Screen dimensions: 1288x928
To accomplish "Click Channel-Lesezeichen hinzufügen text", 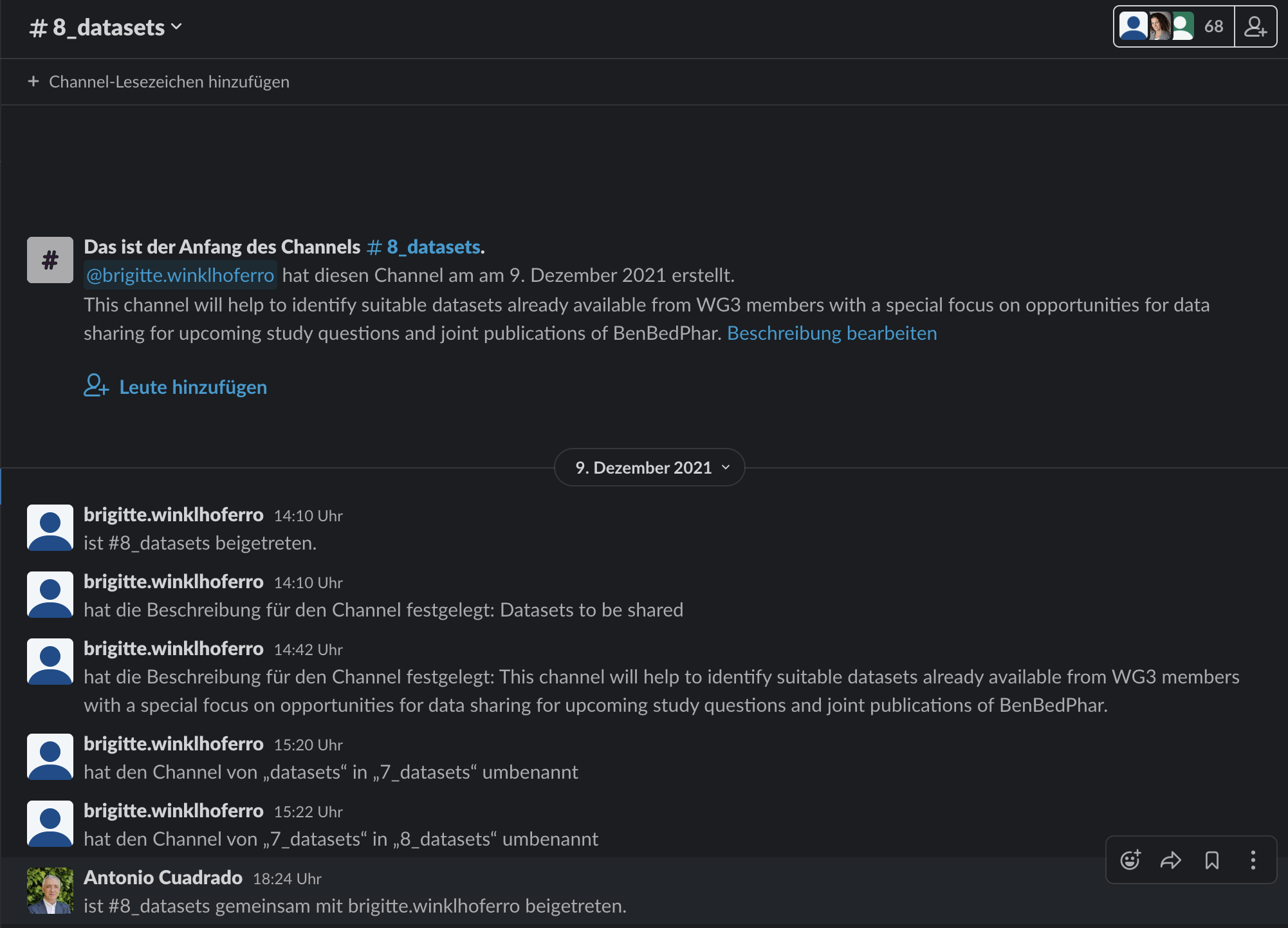I will [169, 82].
